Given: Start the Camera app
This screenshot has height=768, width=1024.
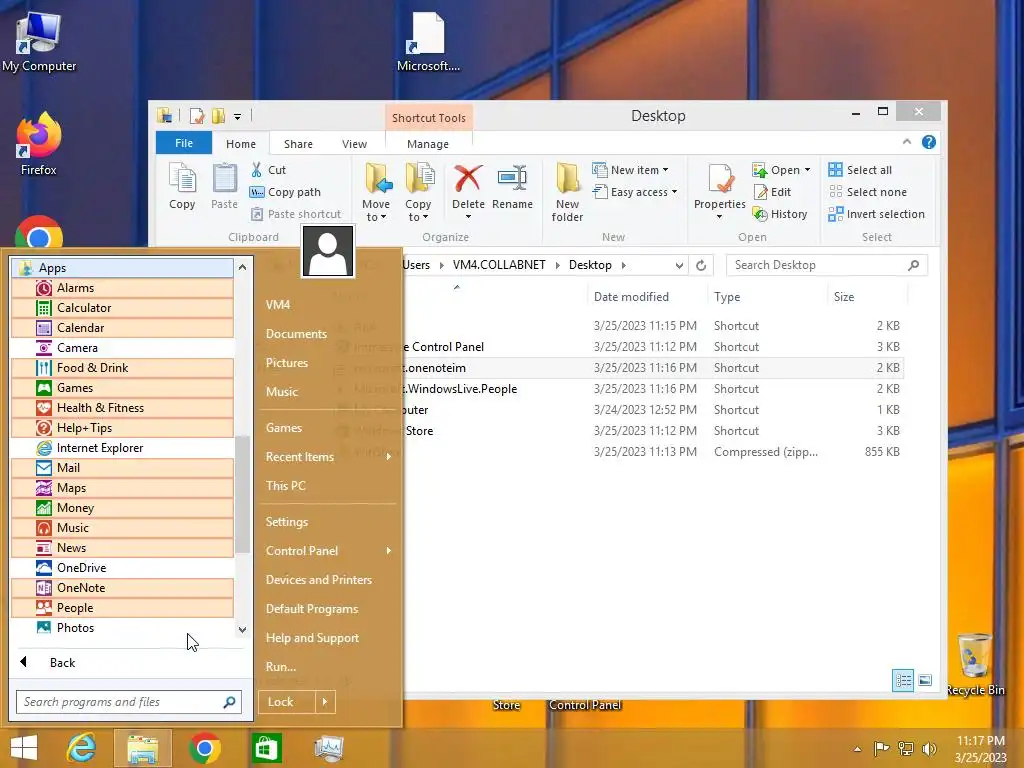Looking at the screenshot, I should [x=122, y=348].
